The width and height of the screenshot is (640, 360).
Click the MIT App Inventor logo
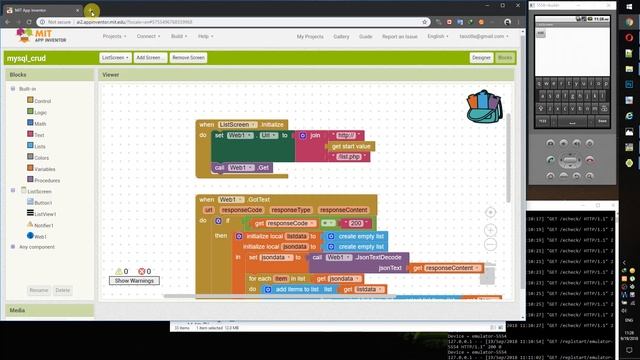pyautogui.click(x=41, y=36)
